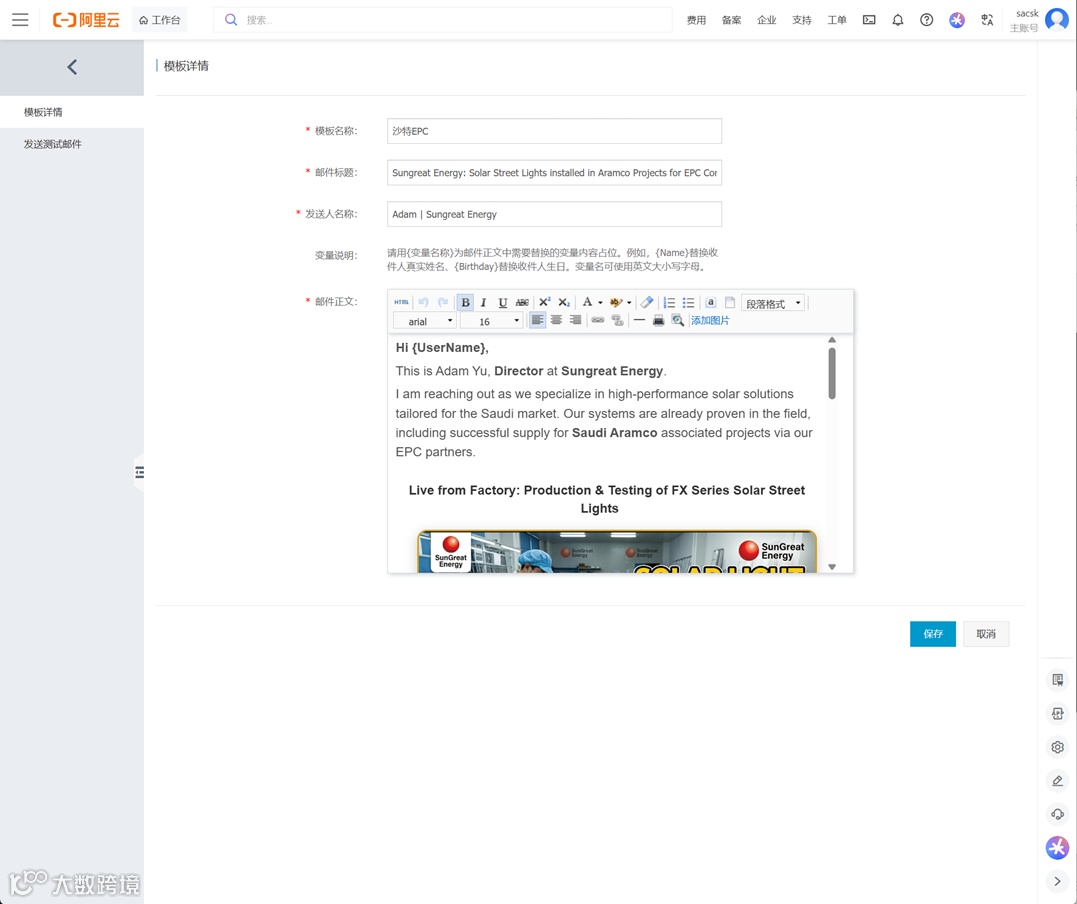
Task: Toggle bold formatting
Action: 465,302
